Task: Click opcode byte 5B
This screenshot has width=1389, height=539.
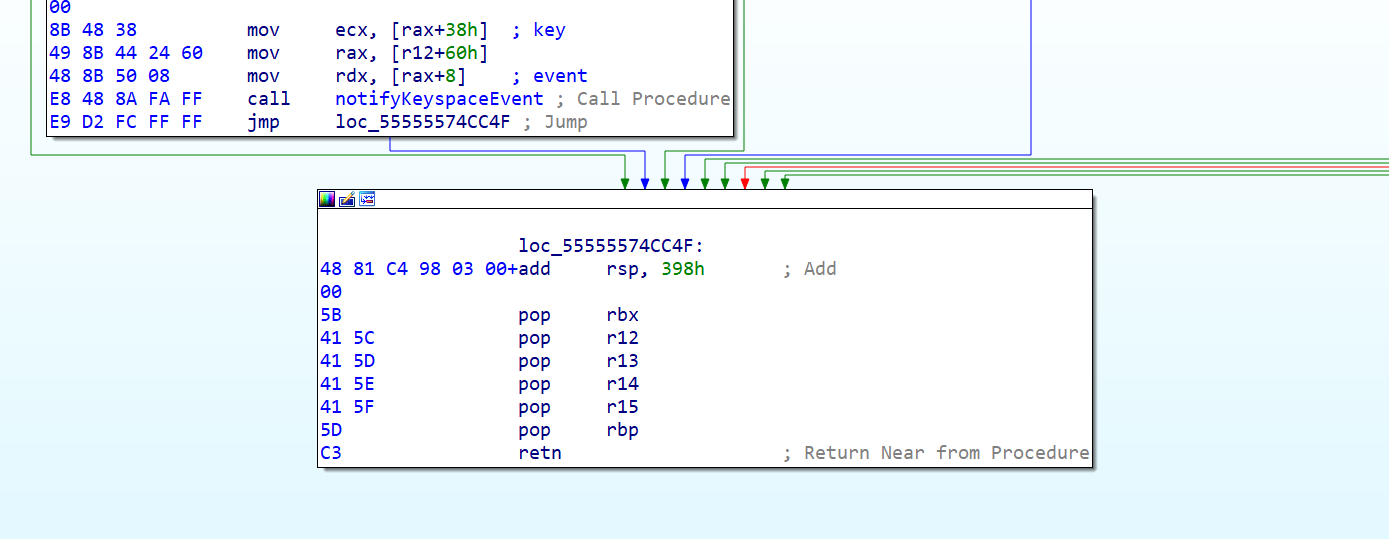Action: point(331,315)
